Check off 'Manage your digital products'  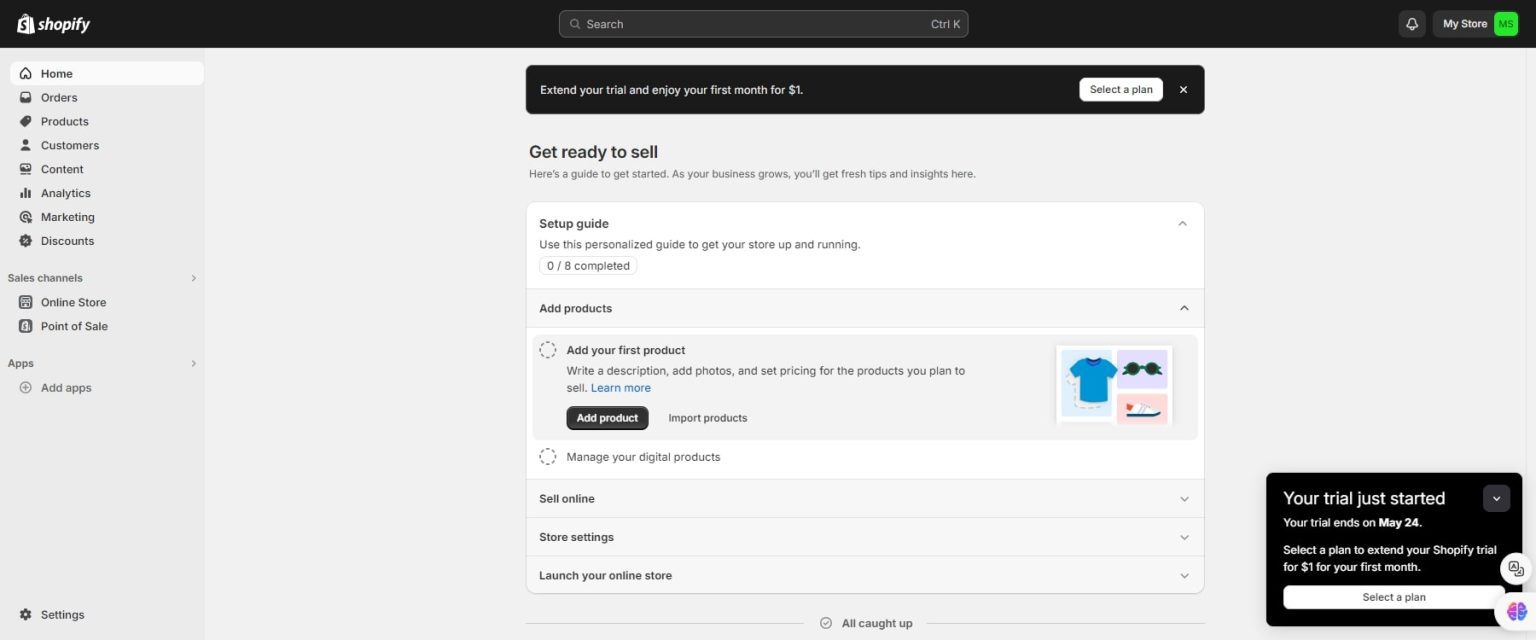coord(547,456)
